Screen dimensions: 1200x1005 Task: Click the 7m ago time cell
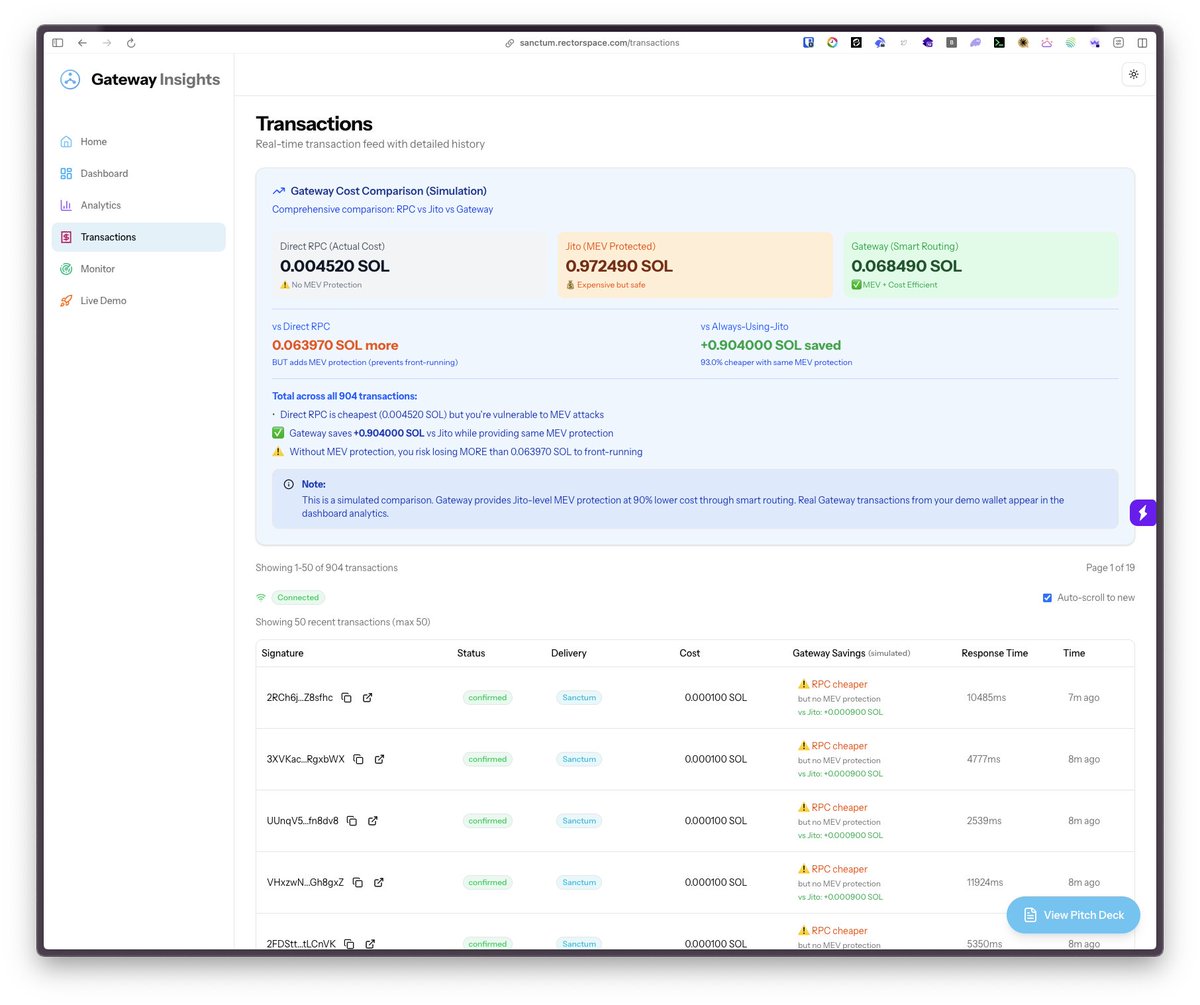[x=1083, y=698]
